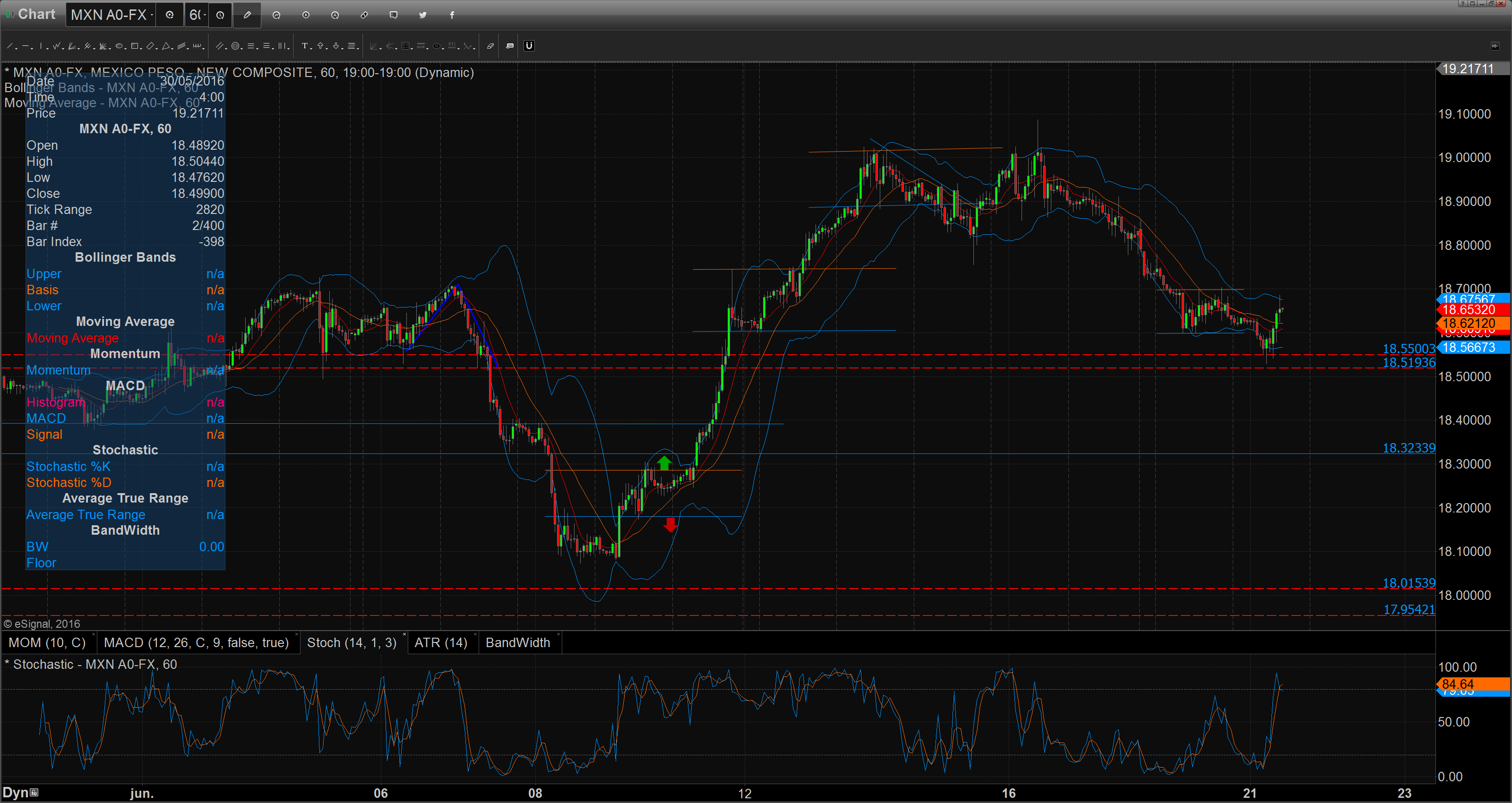Select the vertical line drawing tool

coord(41,46)
